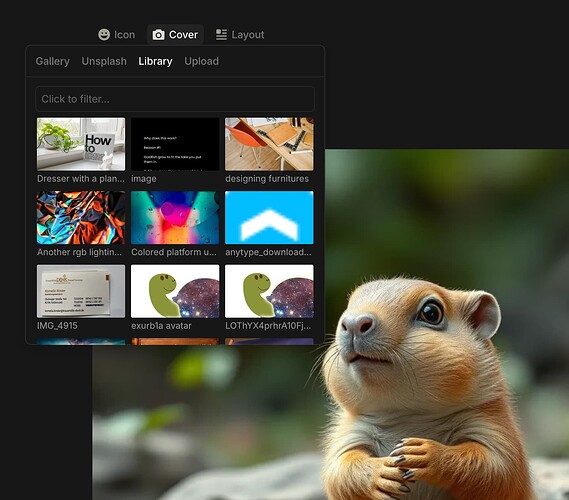Click the 'IMG_4915' caption
Screen dimensions: 569x500
57,325
